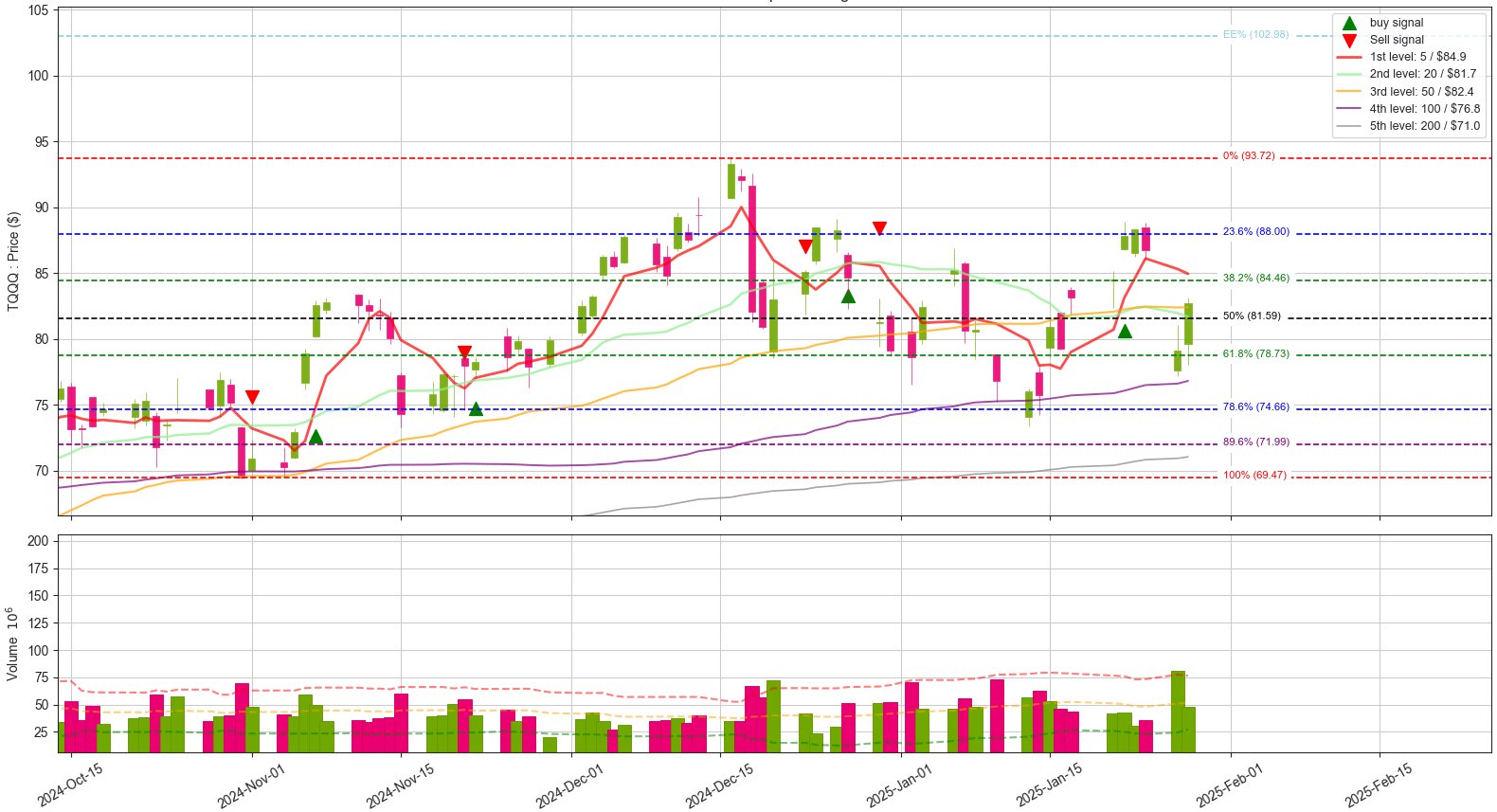Click the x-axis date label '2024-Dec-01'
The height and width of the screenshot is (812, 1497).
[x=569, y=785]
